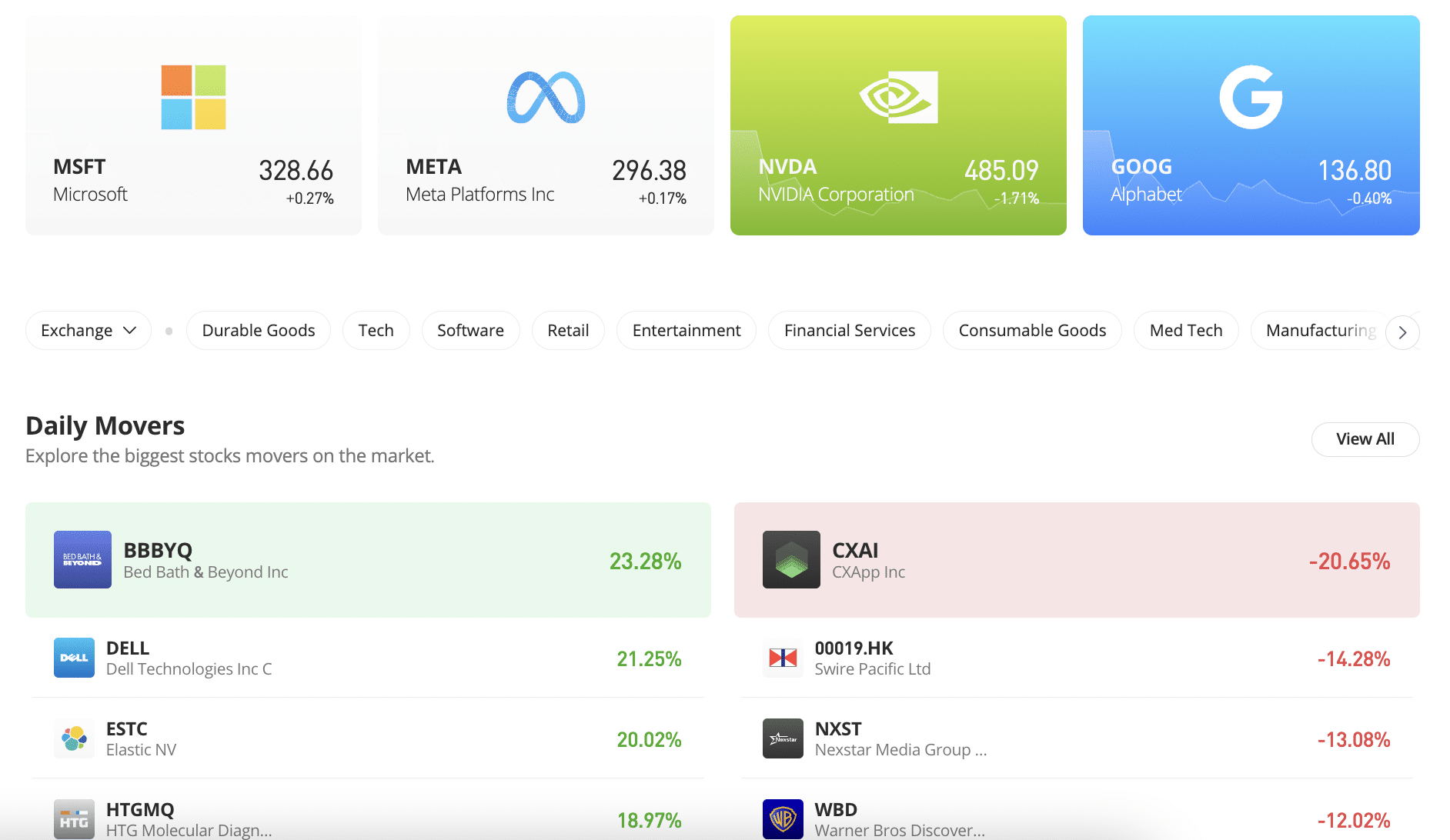The height and width of the screenshot is (840, 1450).
Task: Click the HTGMQ ticker name
Action: (140, 810)
